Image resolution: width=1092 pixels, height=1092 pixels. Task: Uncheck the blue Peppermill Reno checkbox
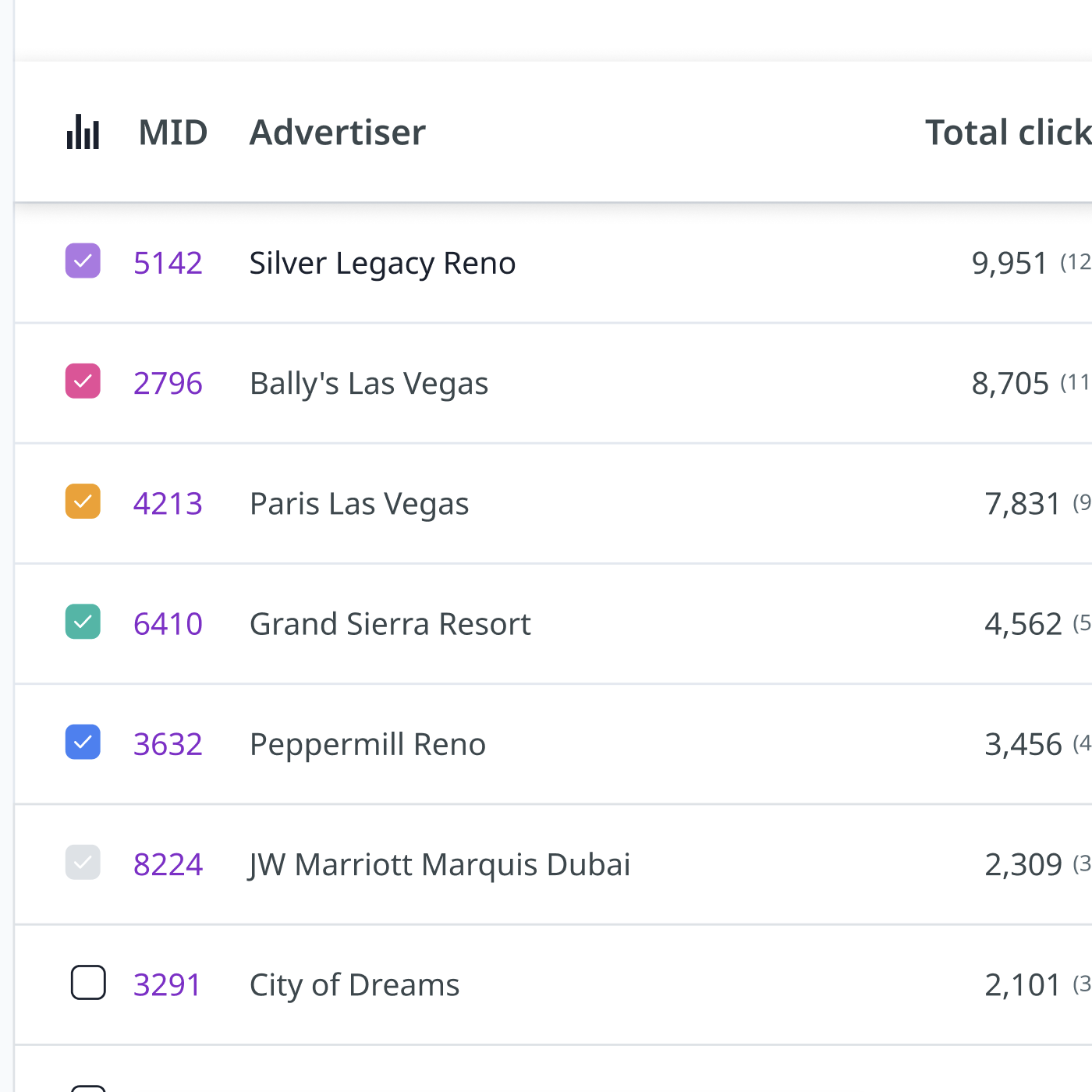(x=83, y=742)
